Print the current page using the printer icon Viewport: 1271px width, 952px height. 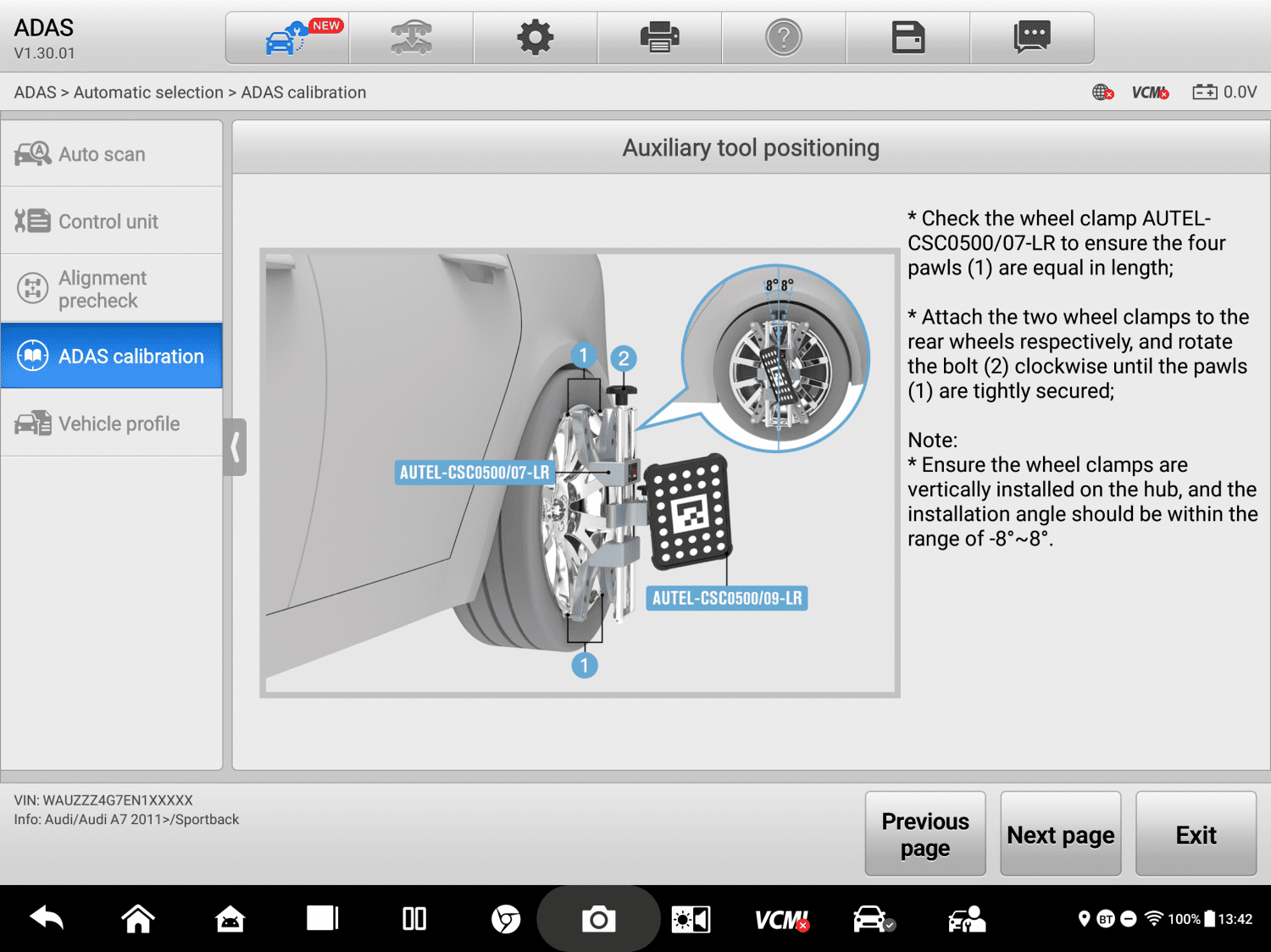pyautogui.click(x=659, y=37)
